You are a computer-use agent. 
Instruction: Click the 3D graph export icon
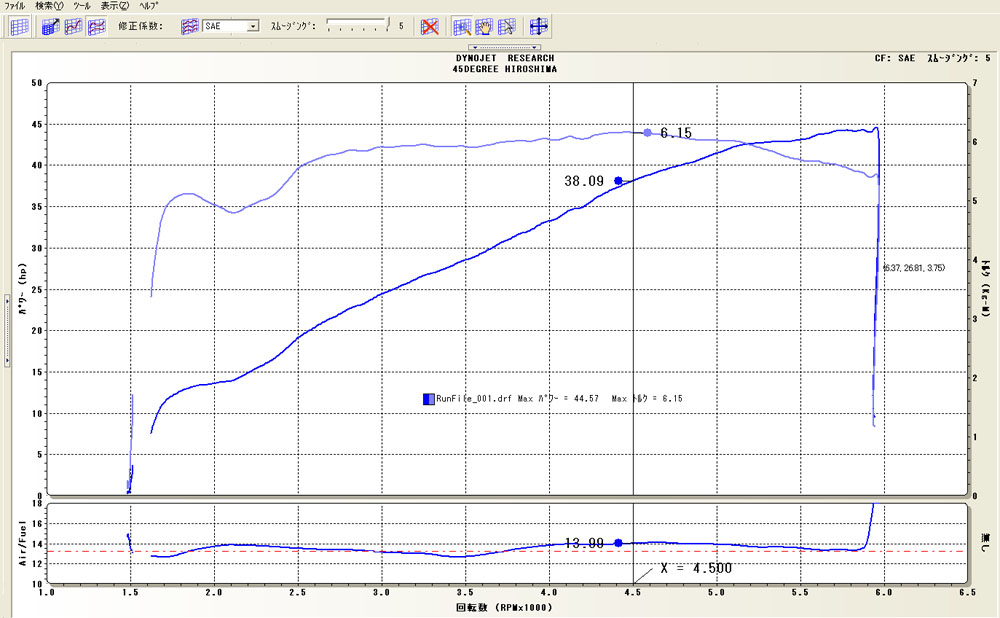tap(52, 27)
